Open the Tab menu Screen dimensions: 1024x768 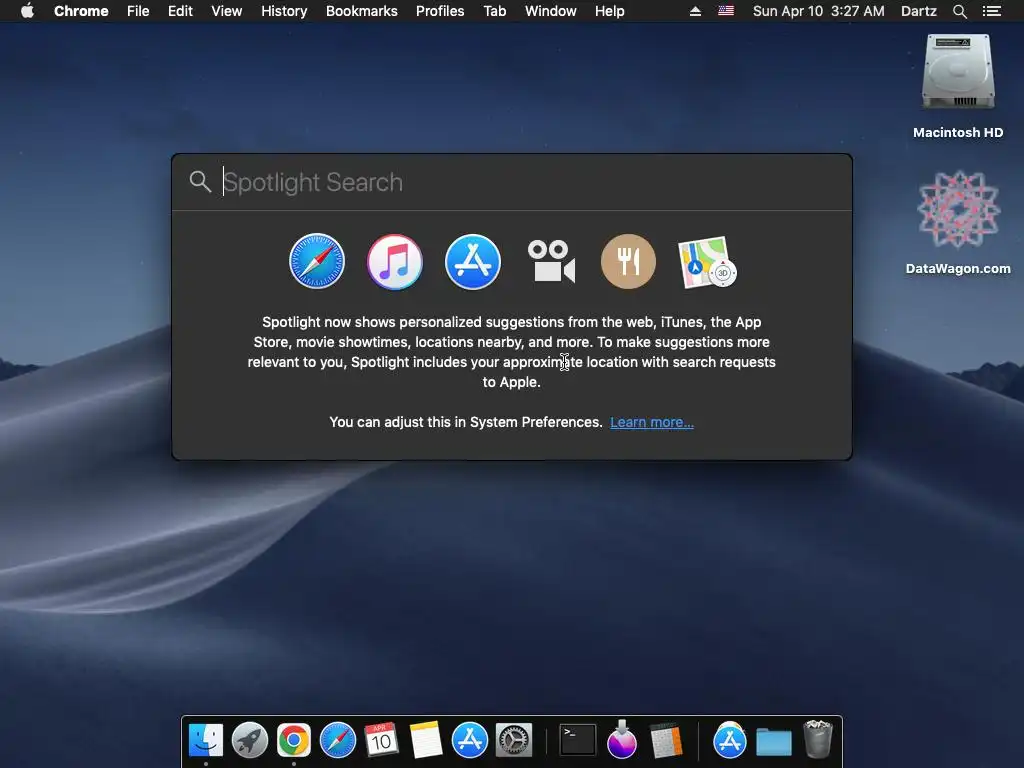(494, 11)
